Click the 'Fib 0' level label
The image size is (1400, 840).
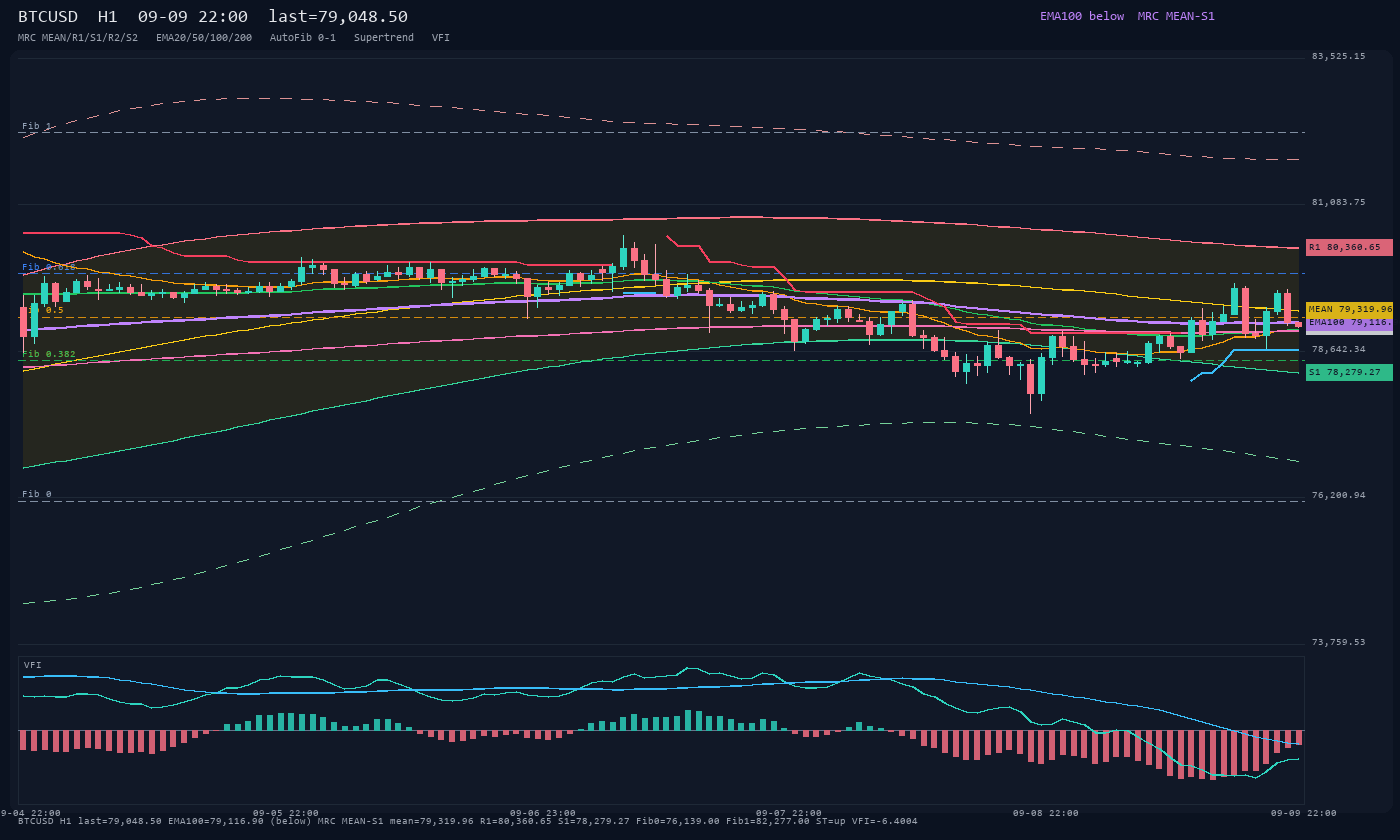pyautogui.click(x=37, y=494)
